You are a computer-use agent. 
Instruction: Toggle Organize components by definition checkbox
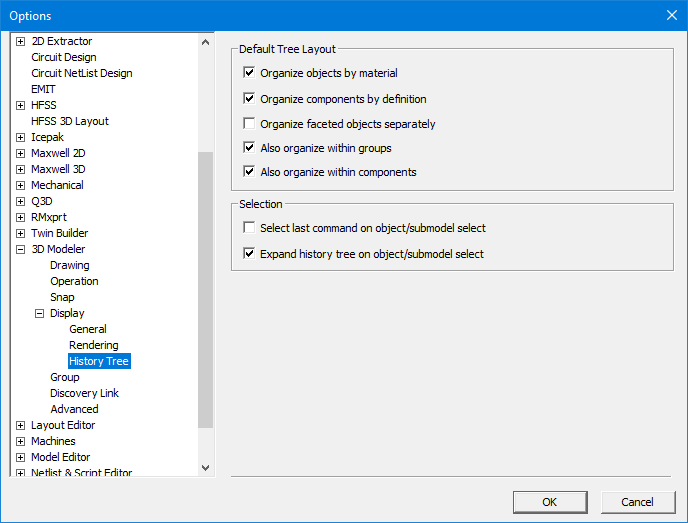pyautogui.click(x=249, y=98)
